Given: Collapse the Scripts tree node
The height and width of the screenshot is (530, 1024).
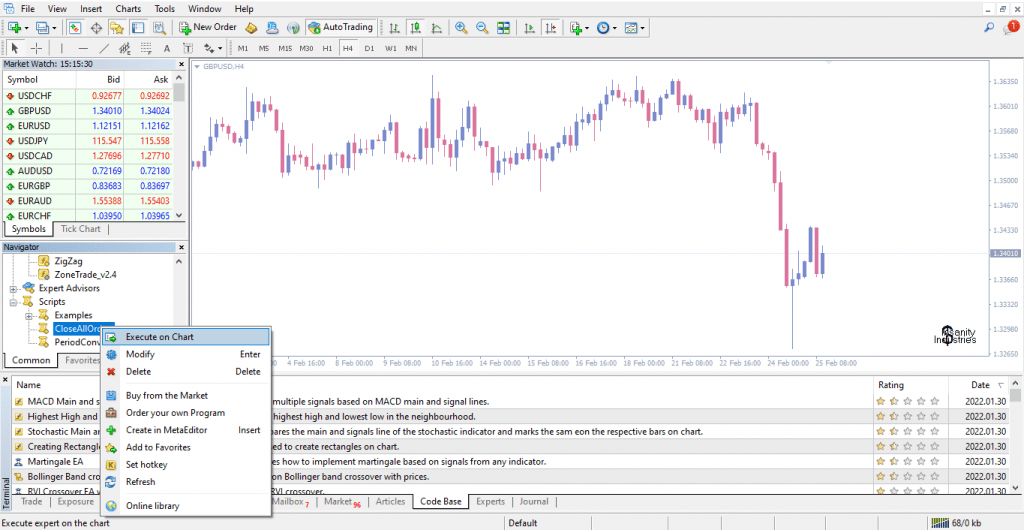Looking at the screenshot, I should [x=14, y=302].
